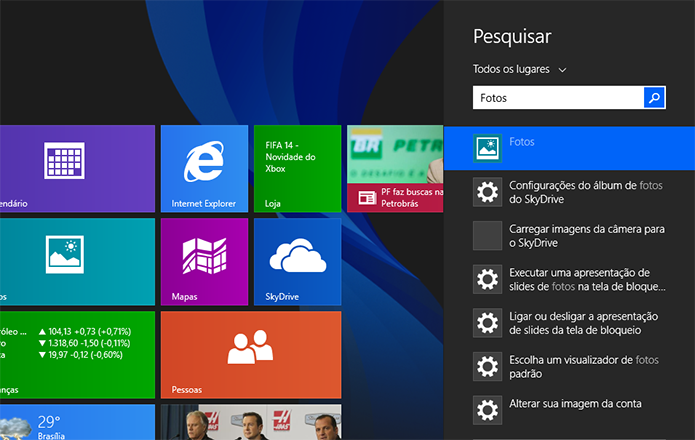Click the blue magnifier search button
The image size is (695, 440).
pos(654,98)
